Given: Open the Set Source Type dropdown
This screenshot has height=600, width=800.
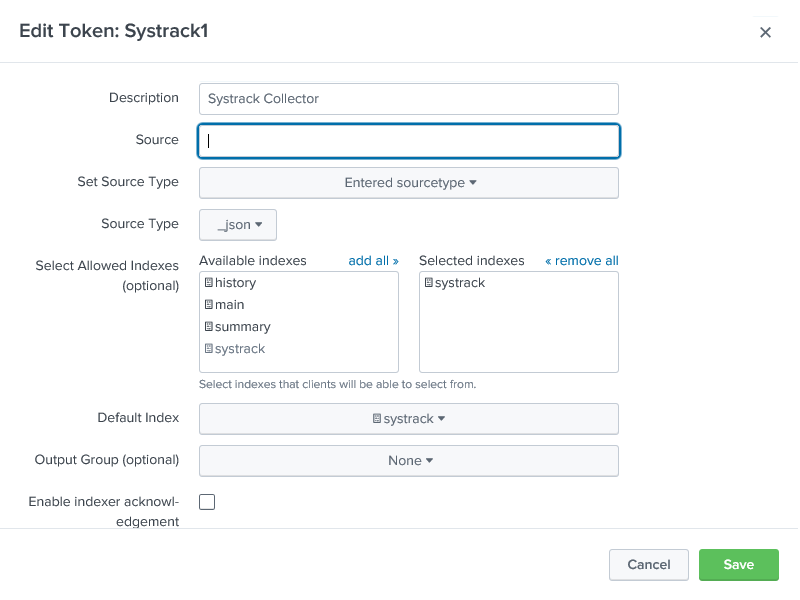Looking at the screenshot, I should [409, 183].
